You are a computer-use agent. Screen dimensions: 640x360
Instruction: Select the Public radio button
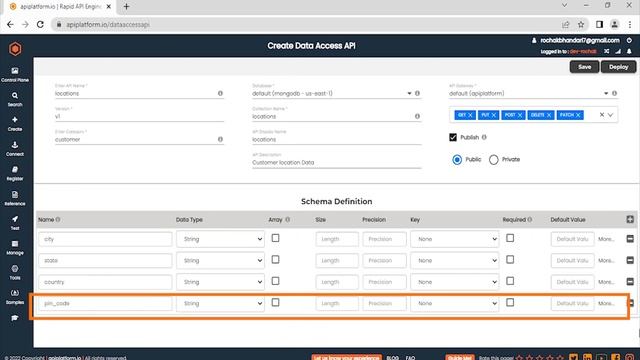457,160
